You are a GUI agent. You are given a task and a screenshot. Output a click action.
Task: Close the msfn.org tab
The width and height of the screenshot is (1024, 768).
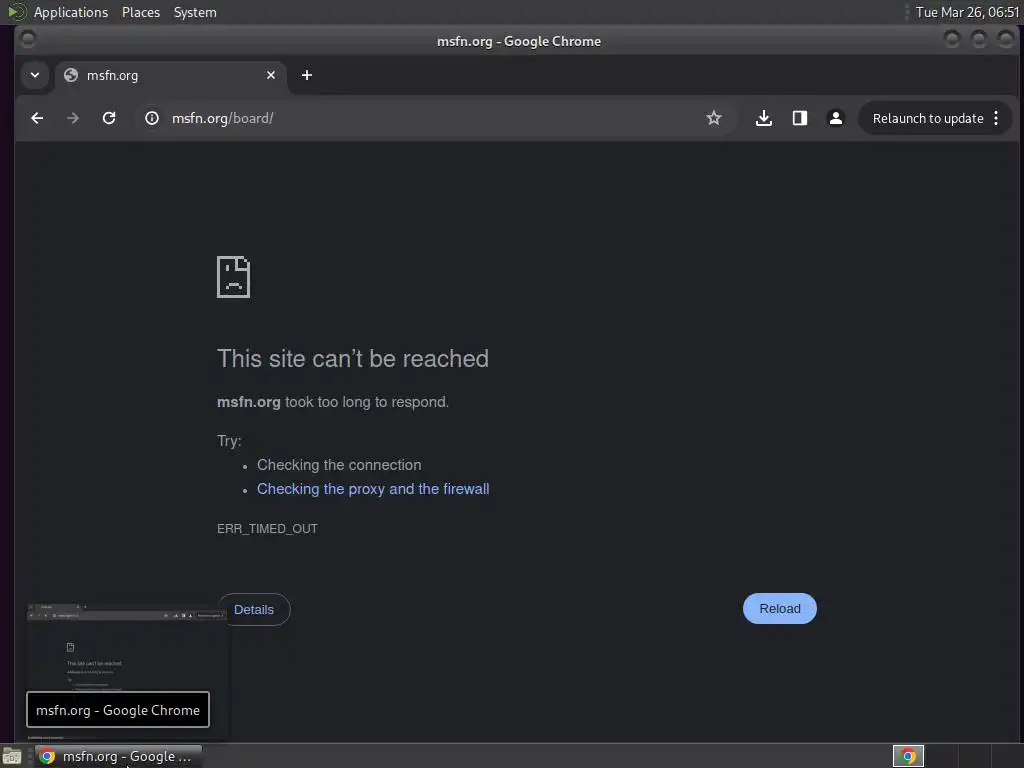click(x=271, y=75)
